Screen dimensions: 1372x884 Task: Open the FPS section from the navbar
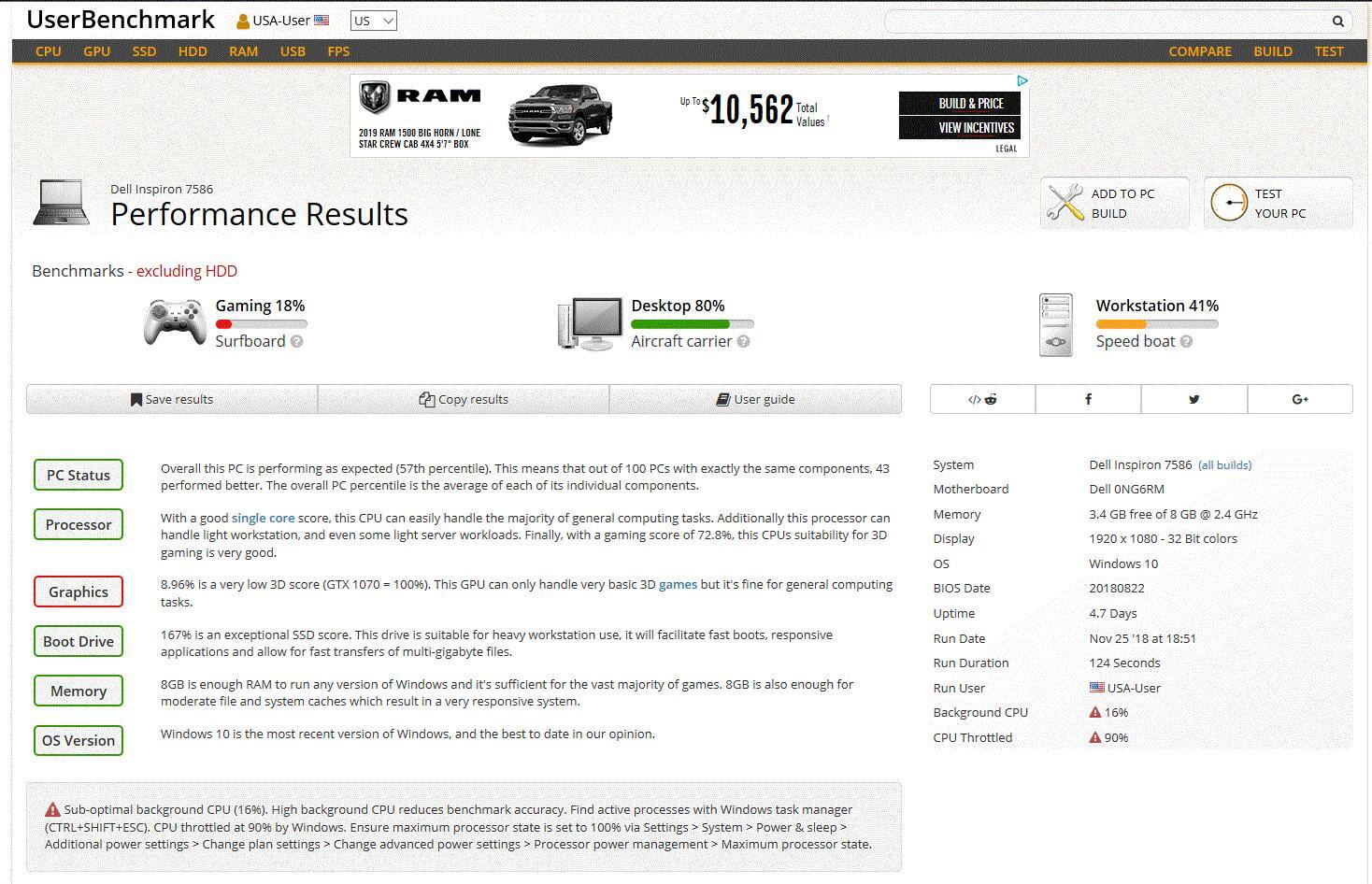coord(338,51)
